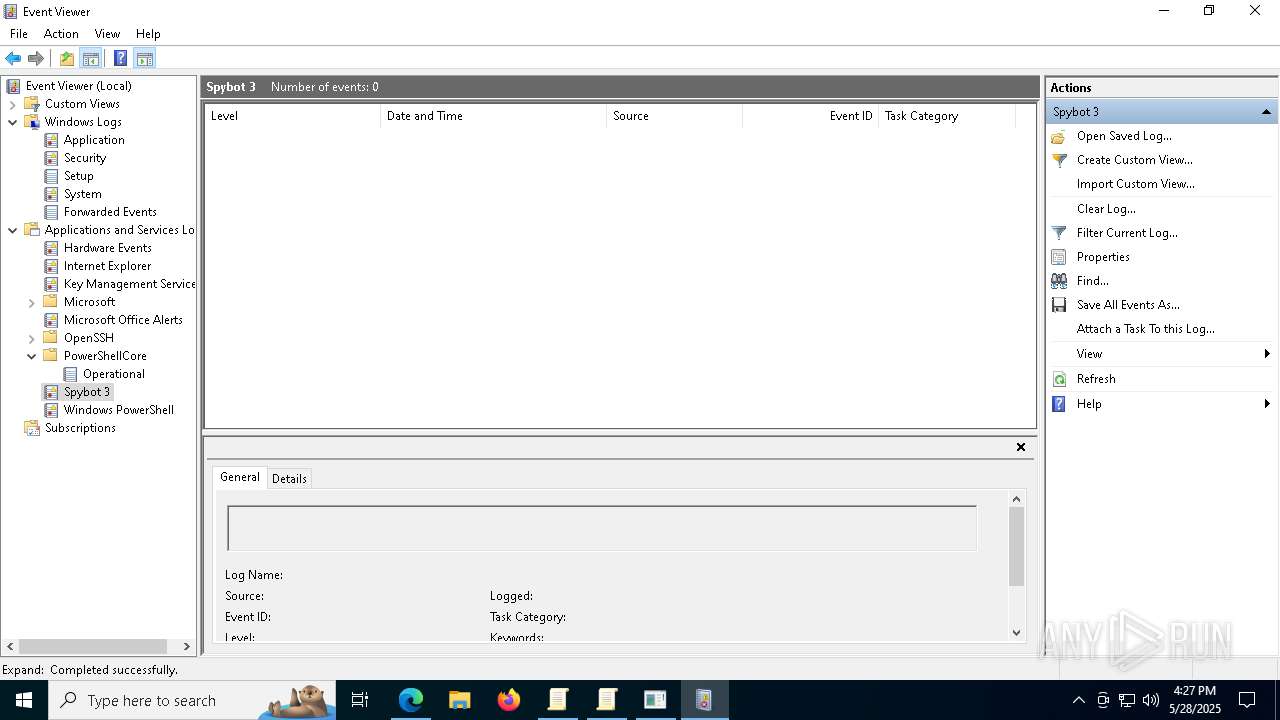This screenshot has height=720, width=1280.
Task: Select the System log icon
Action: click(x=52, y=194)
